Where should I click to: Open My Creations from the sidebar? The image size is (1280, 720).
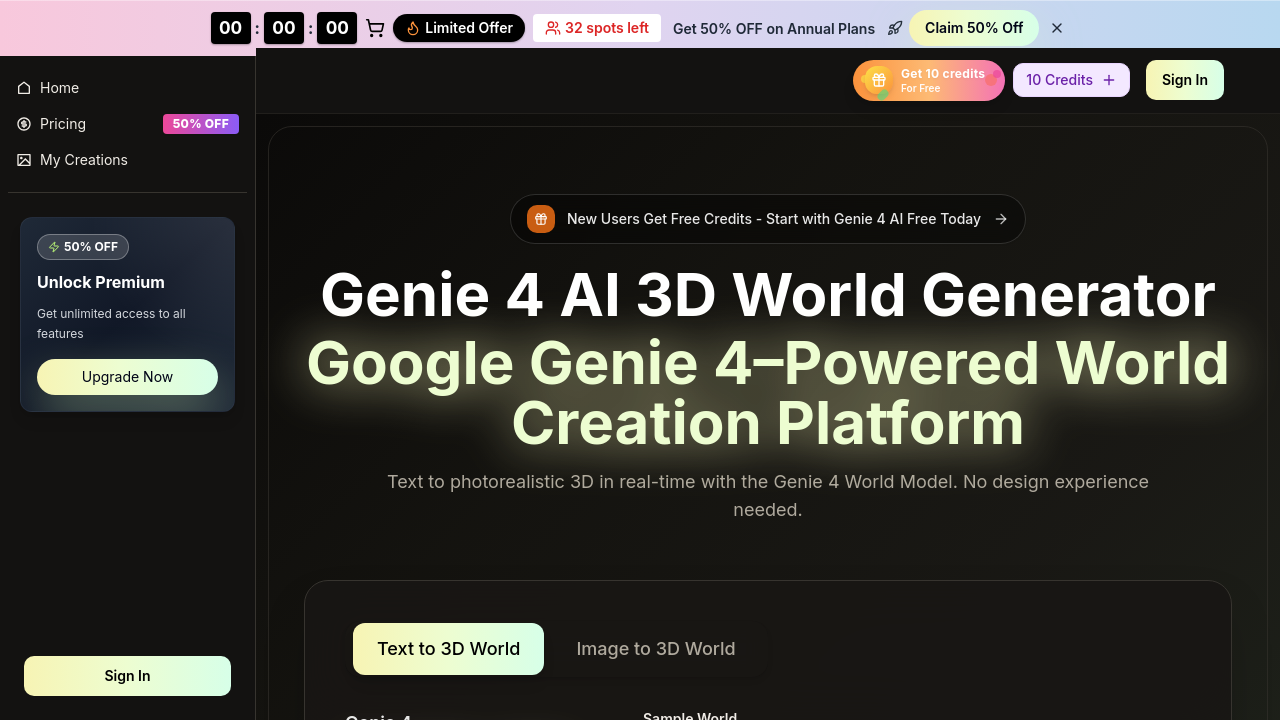[127, 160]
